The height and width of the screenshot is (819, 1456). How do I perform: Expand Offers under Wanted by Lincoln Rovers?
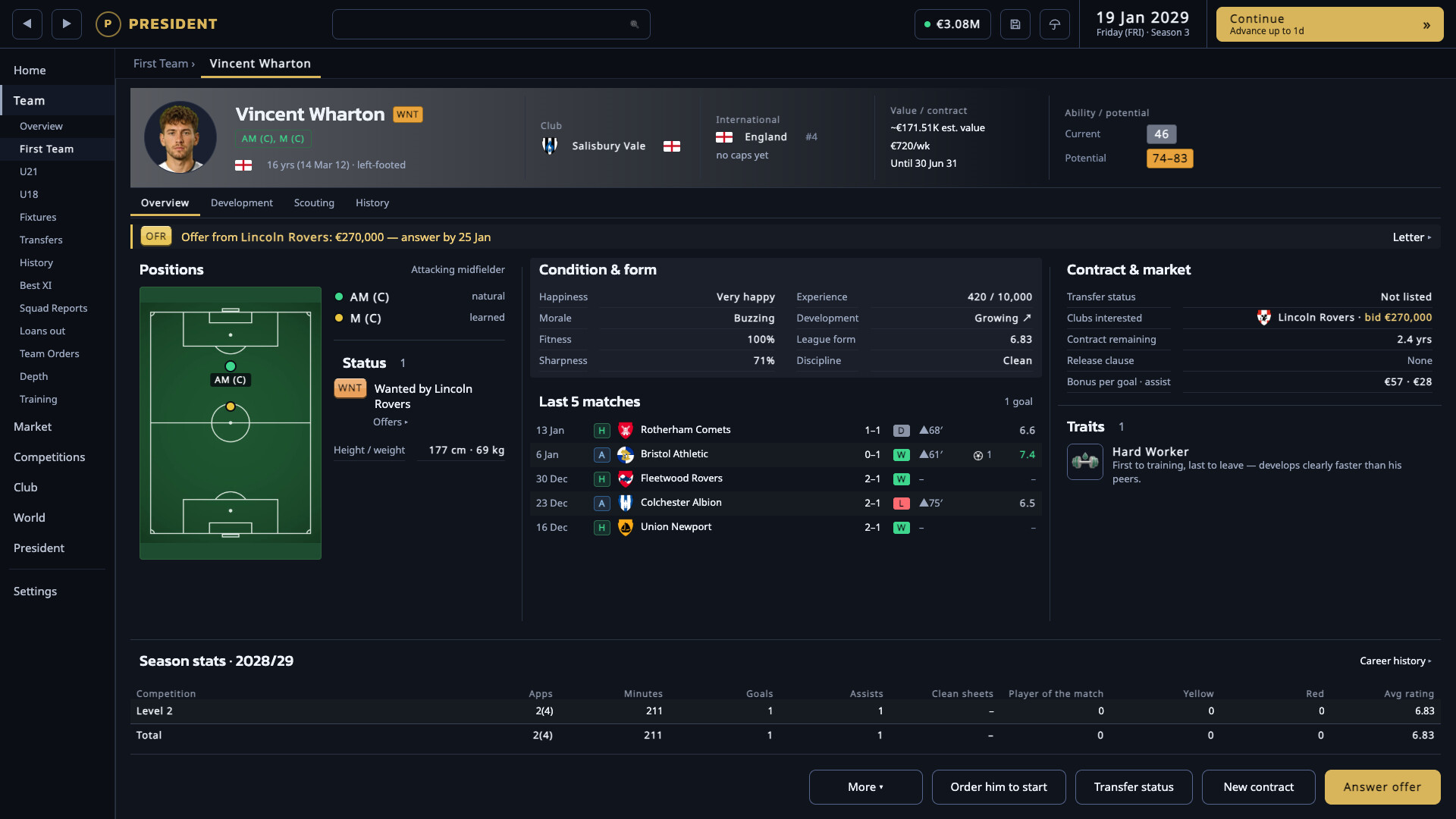coord(391,422)
